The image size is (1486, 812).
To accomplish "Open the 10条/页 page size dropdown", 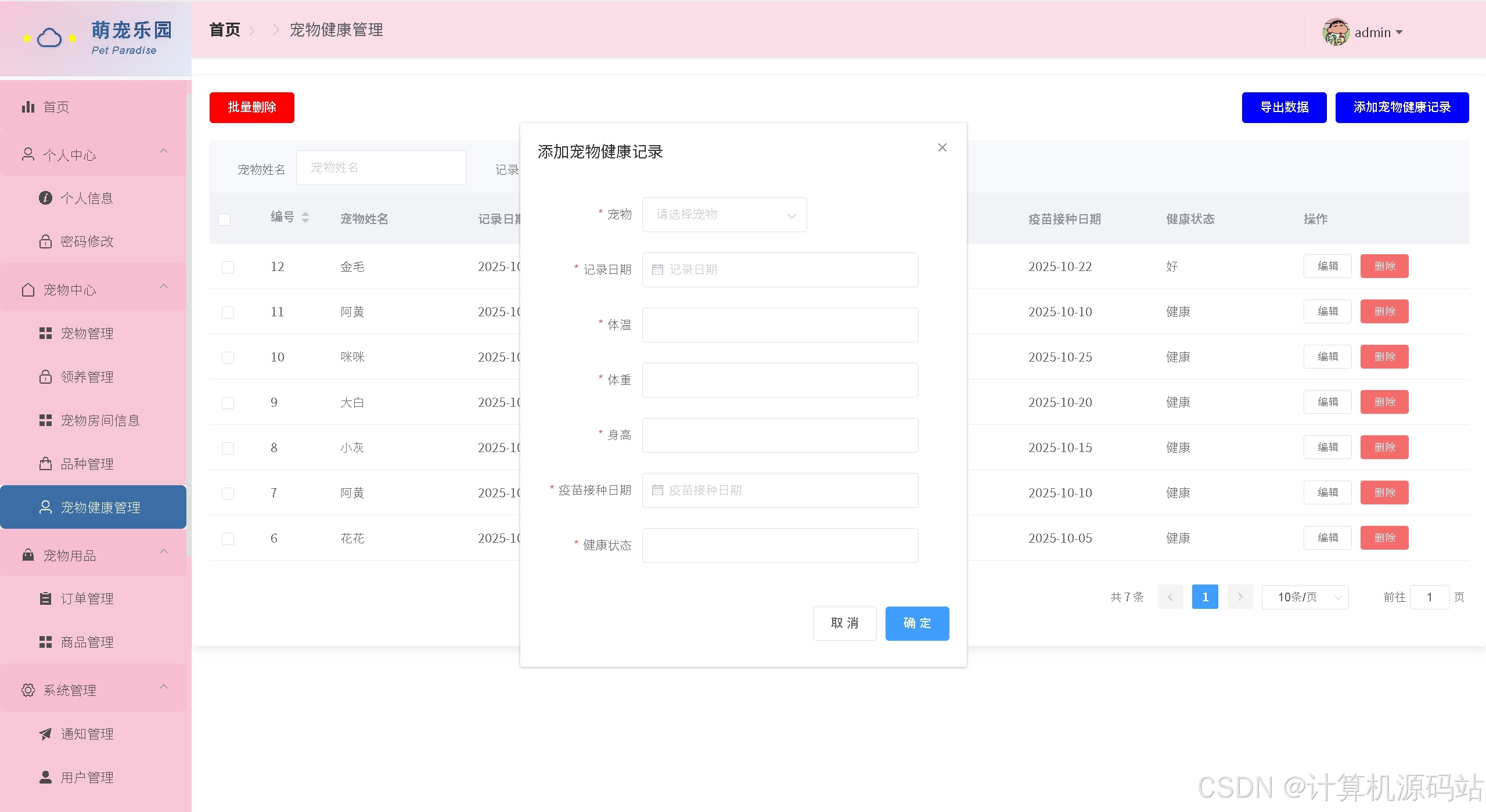I will [1305, 597].
